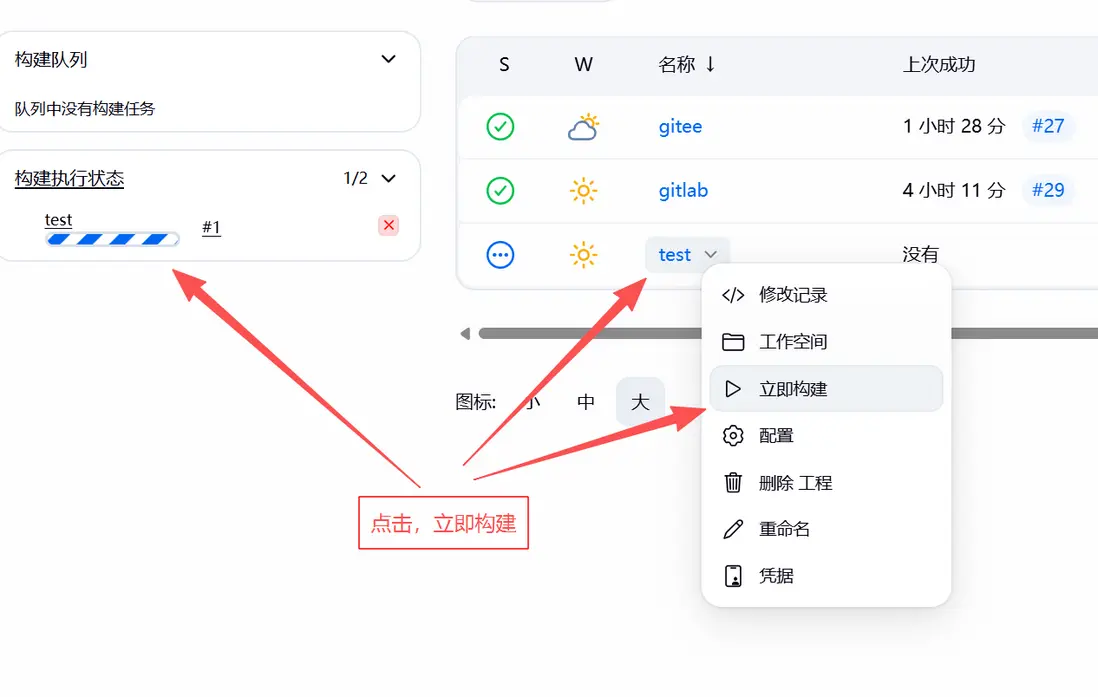The image size is (1098, 697).
Task: Set icon size to 中
Action: tap(585, 402)
